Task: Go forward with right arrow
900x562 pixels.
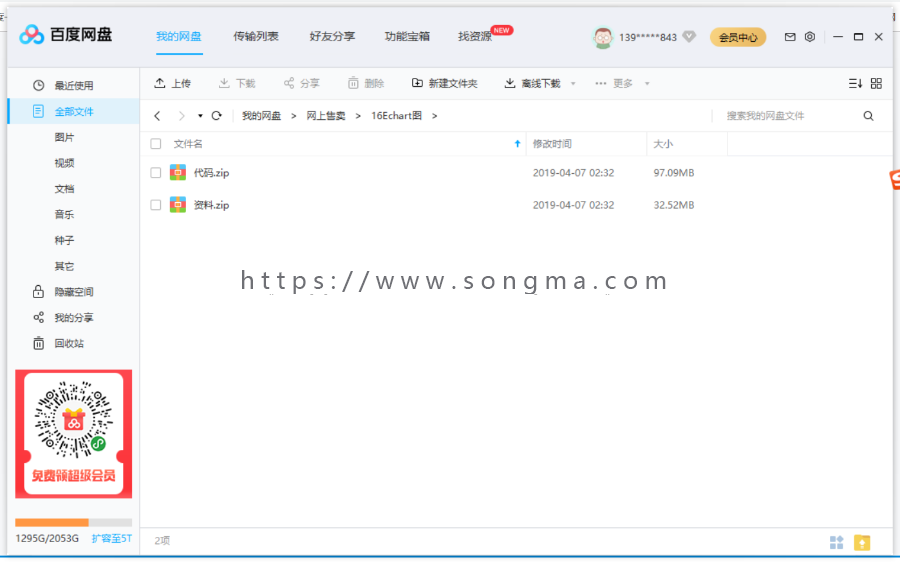Action: tap(182, 116)
